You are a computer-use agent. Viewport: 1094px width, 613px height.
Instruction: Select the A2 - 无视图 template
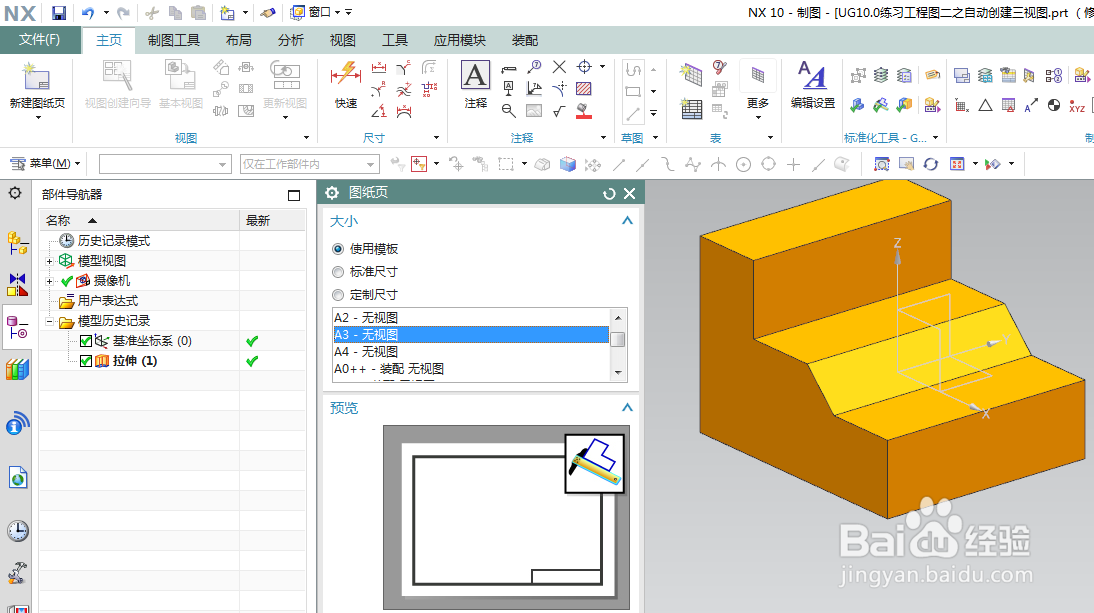tap(471, 317)
